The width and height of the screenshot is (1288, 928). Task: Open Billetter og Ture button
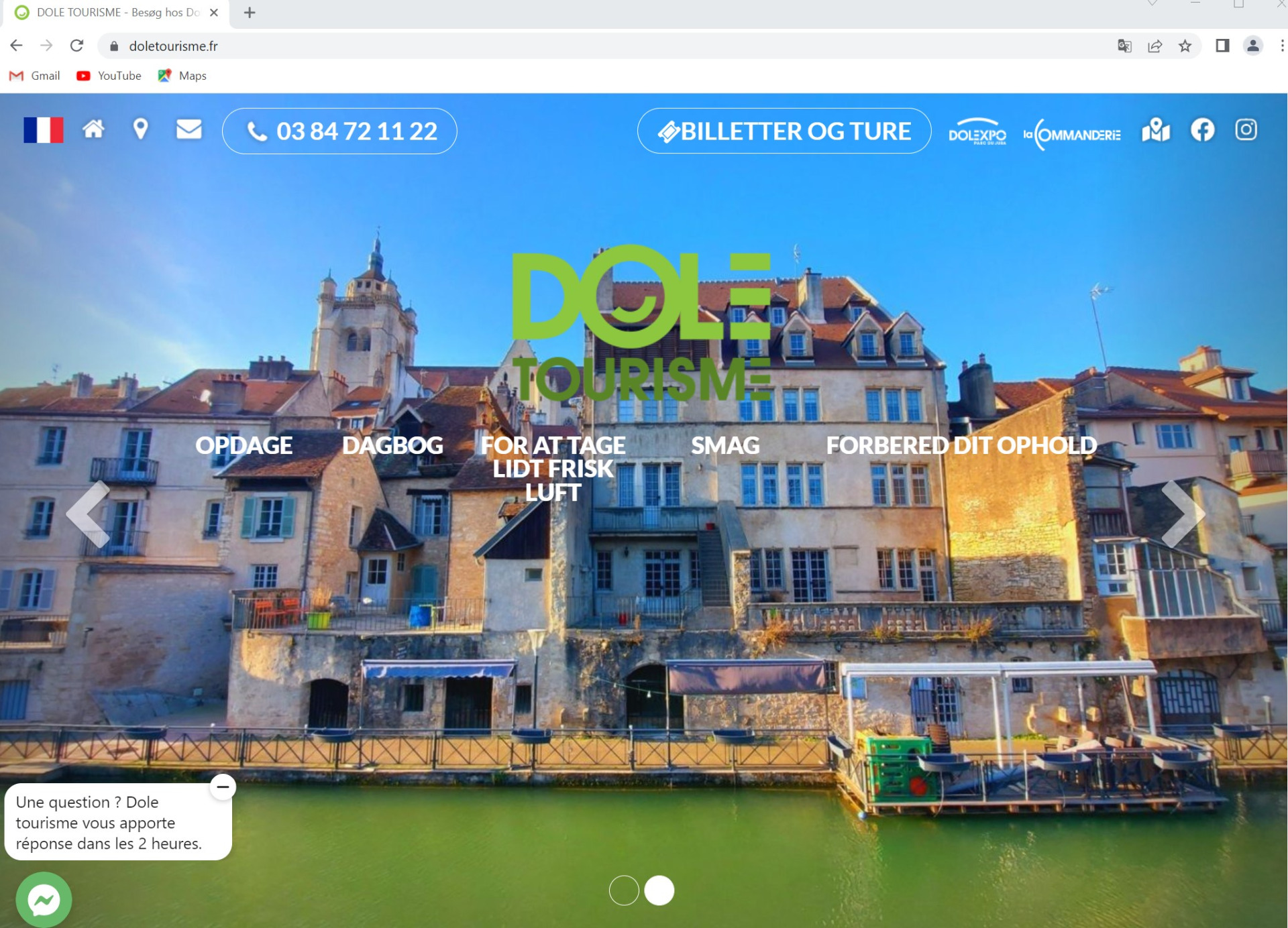tap(784, 131)
